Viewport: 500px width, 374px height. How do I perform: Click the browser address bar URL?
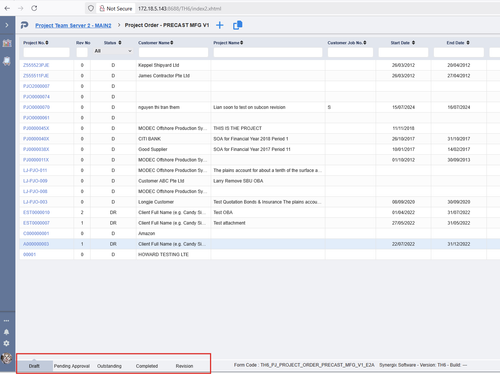pyautogui.click(x=179, y=9)
